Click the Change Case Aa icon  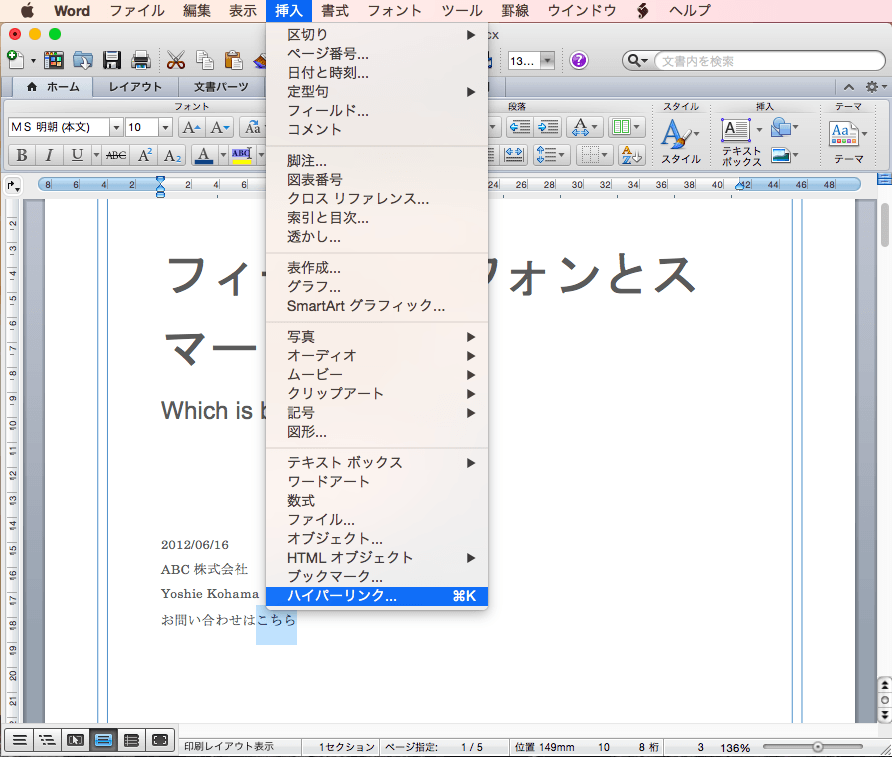[x=253, y=127]
